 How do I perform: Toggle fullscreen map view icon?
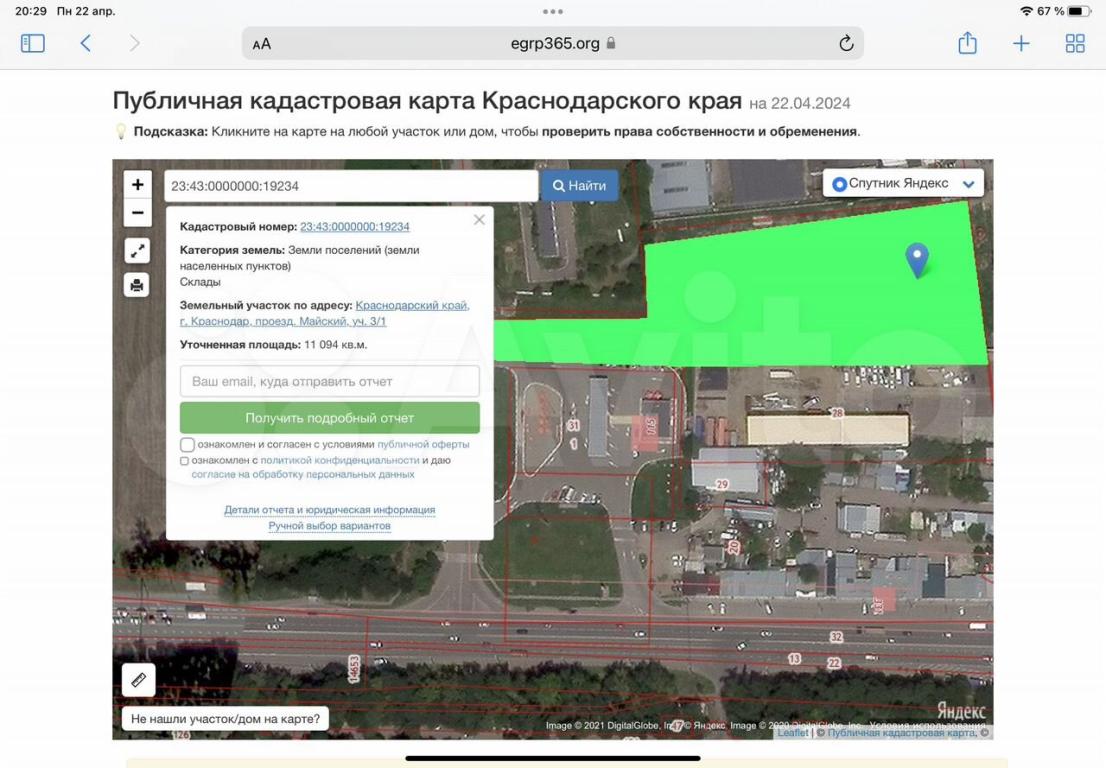[137, 251]
